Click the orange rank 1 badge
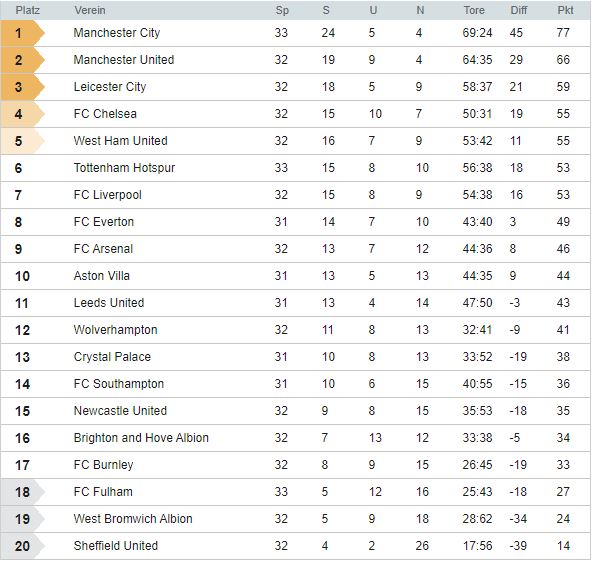This screenshot has width=592, height=562. [x=23, y=33]
